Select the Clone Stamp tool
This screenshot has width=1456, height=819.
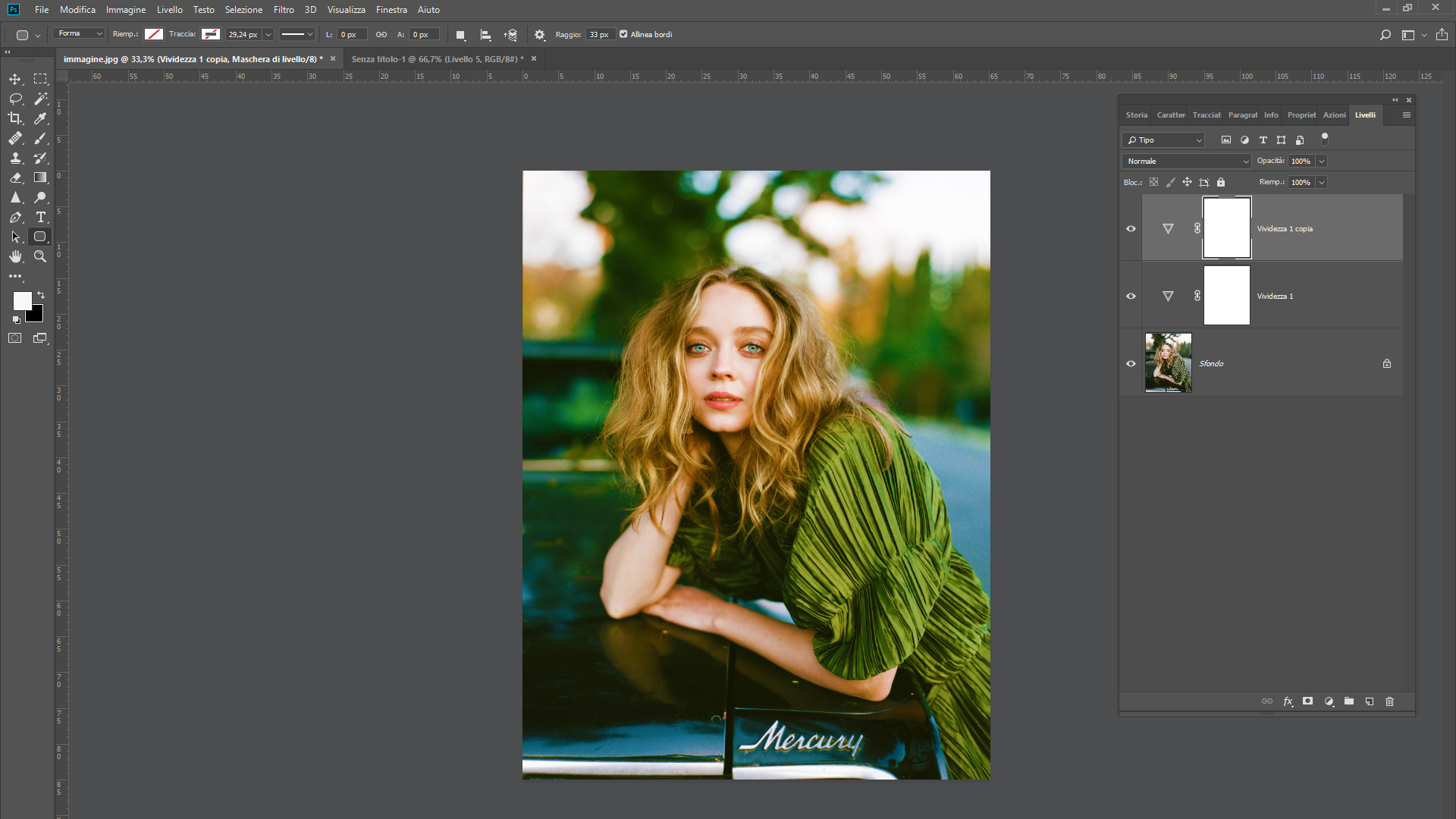[15, 158]
